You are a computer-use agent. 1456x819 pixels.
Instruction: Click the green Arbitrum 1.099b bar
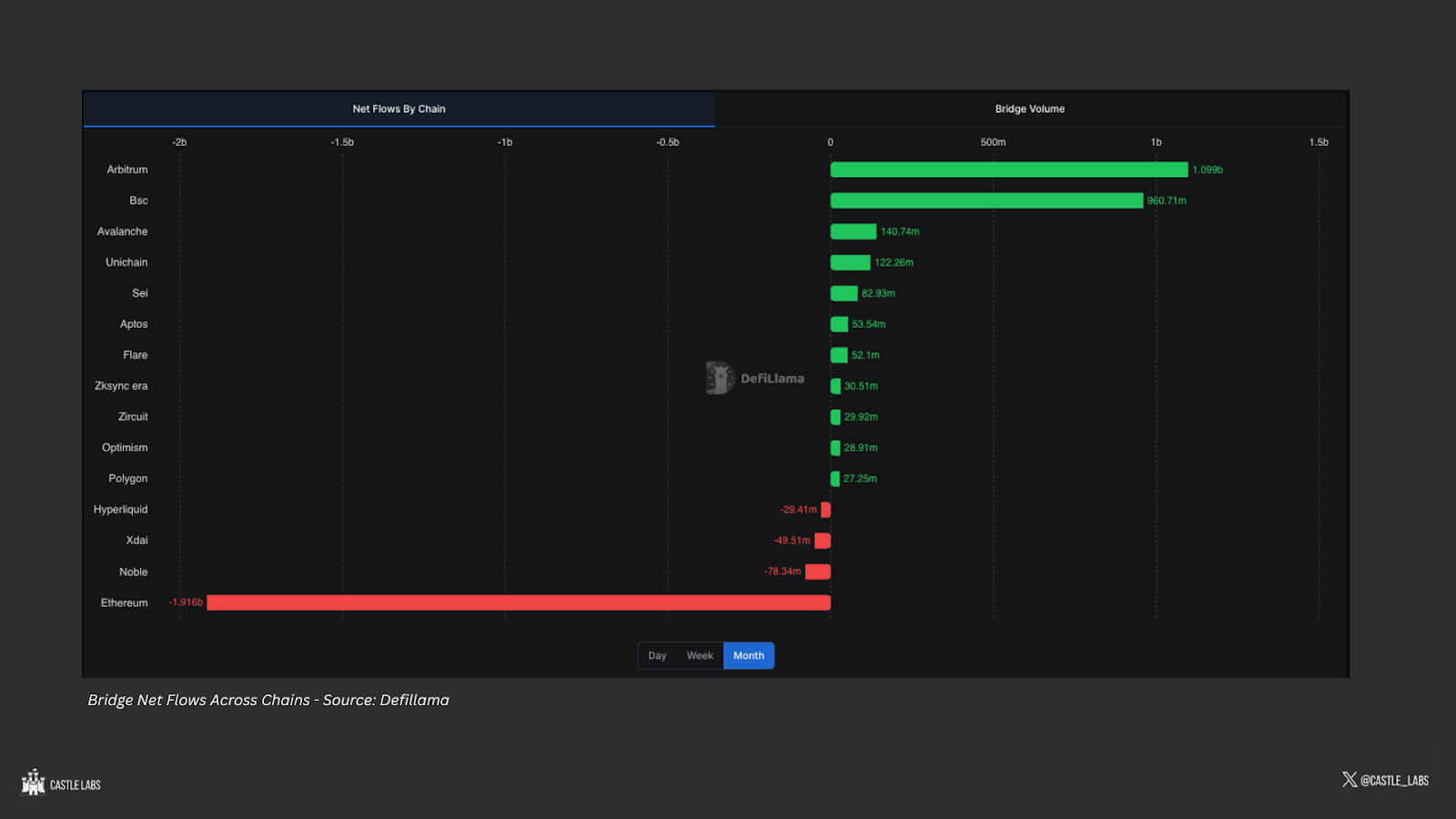click(x=1009, y=169)
